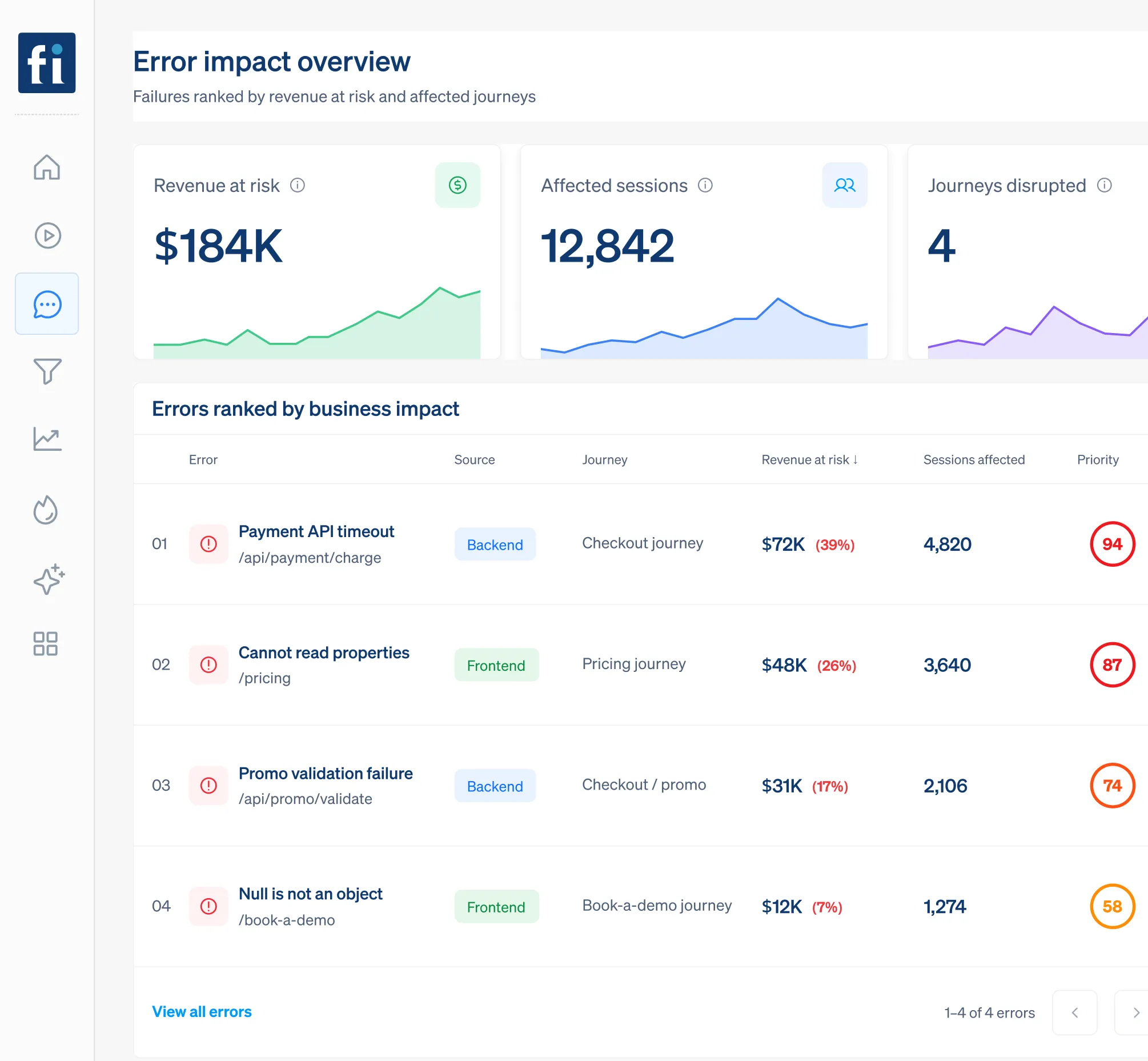Screen dimensions: 1148x1061
Task: Click Checkout / promo cell
Action: [644, 784]
